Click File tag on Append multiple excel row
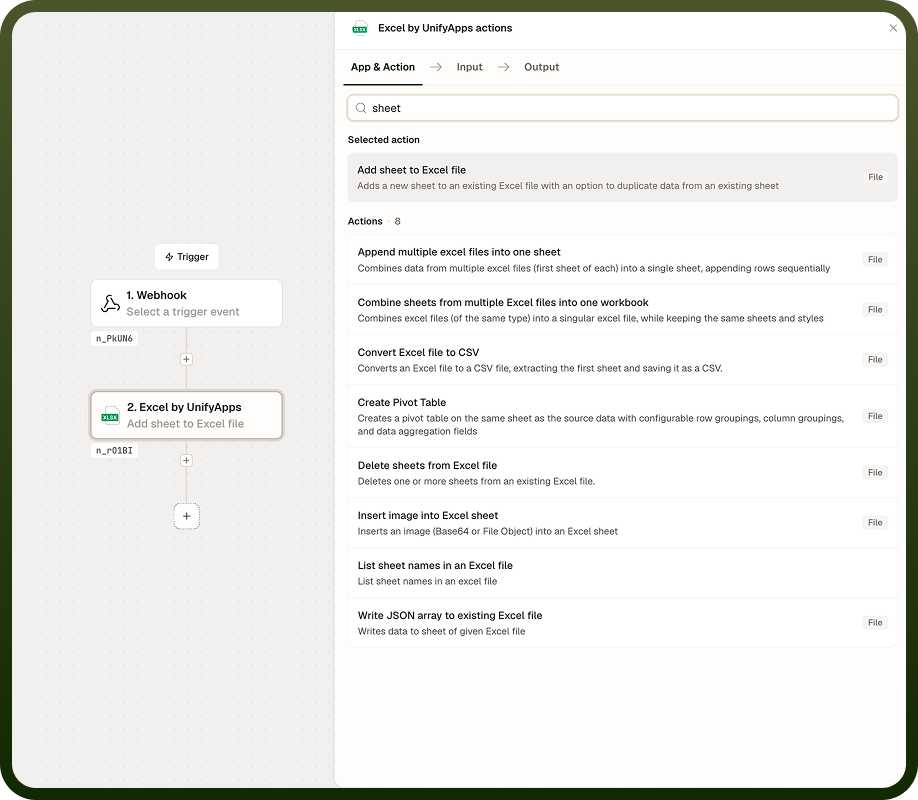Image resolution: width=918 pixels, height=800 pixels. (x=875, y=259)
